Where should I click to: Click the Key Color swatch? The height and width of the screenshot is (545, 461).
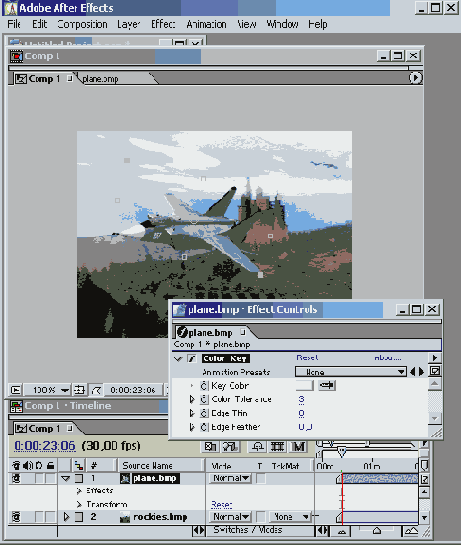point(305,385)
